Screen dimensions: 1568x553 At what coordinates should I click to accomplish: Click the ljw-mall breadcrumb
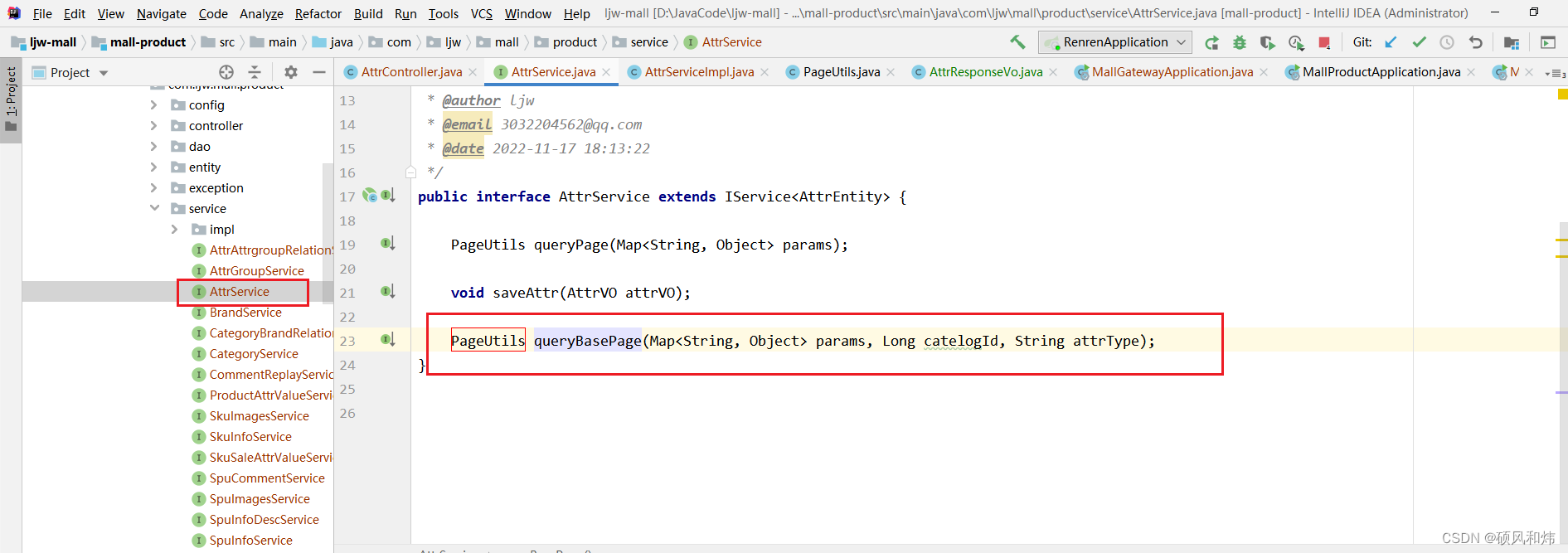point(44,42)
